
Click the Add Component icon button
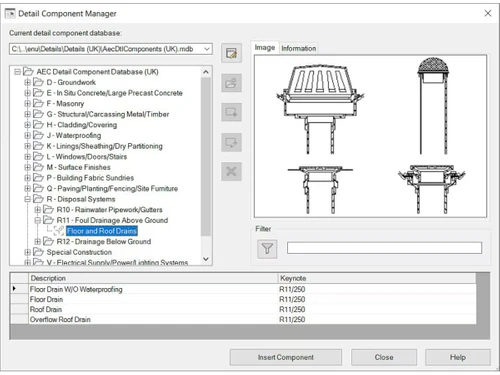[x=231, y=112]
